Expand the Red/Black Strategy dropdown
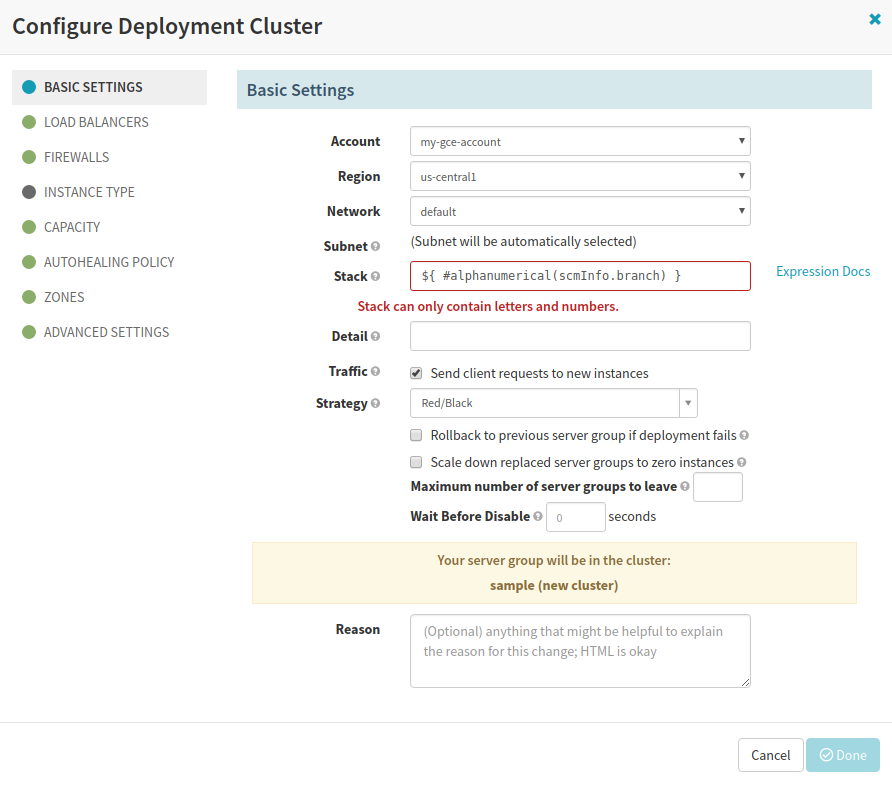The width and height of the screenshot is (892, 785). [553, 403]
